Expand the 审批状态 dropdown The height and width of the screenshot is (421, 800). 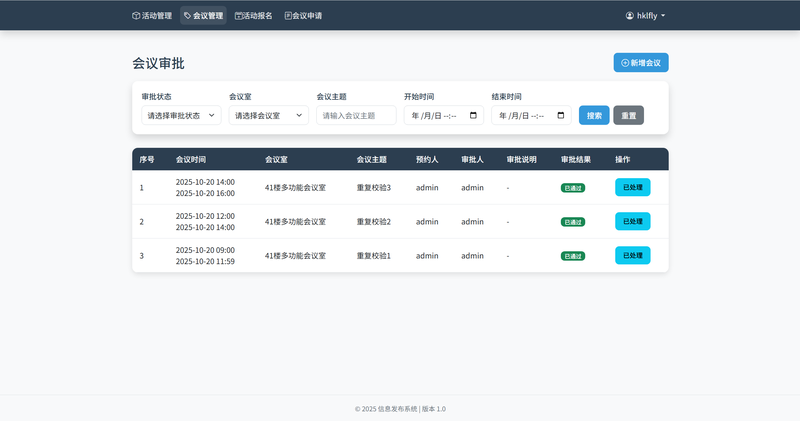coord(181,115)
